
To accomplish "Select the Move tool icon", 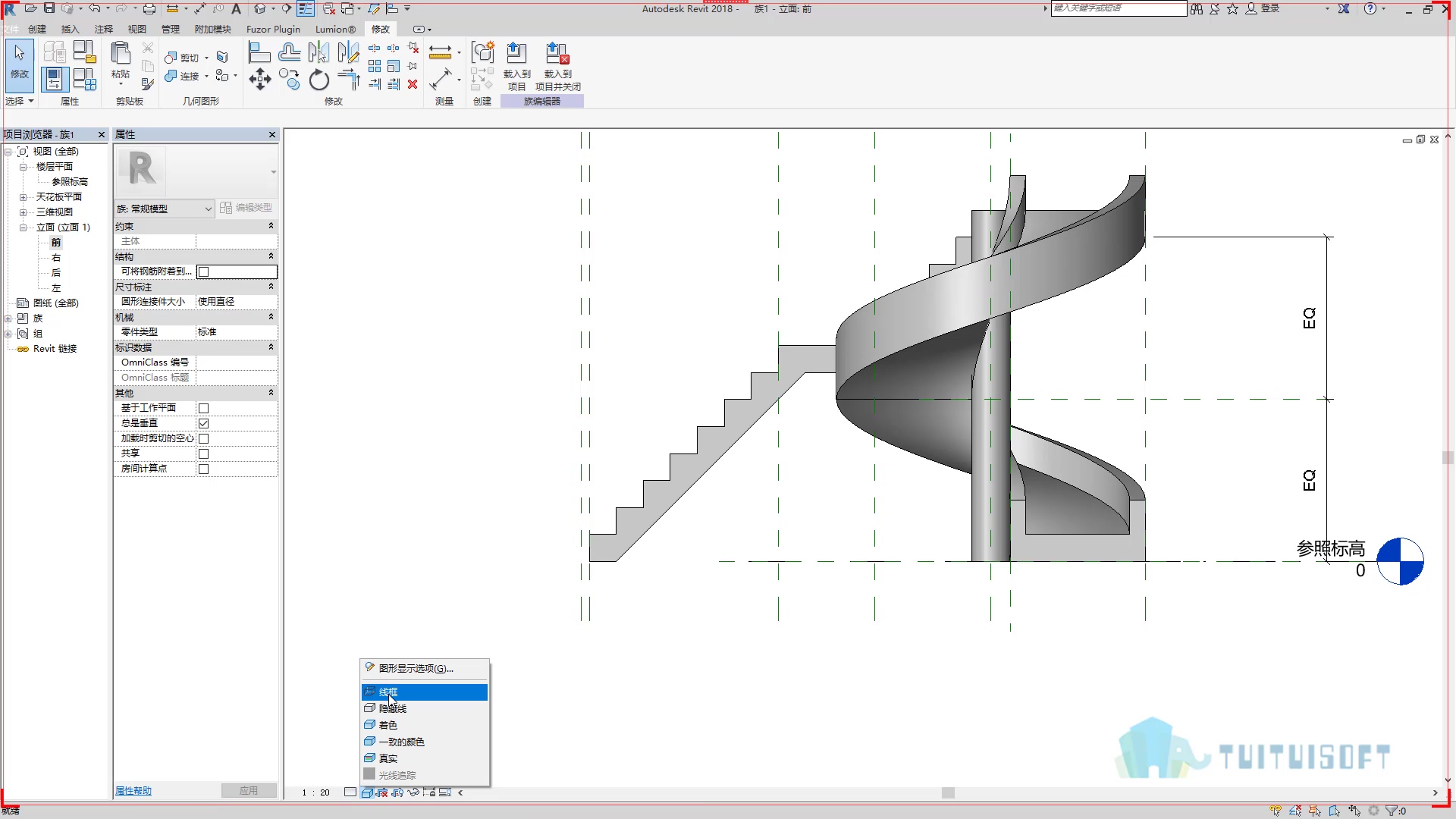I will pos(260,79).
